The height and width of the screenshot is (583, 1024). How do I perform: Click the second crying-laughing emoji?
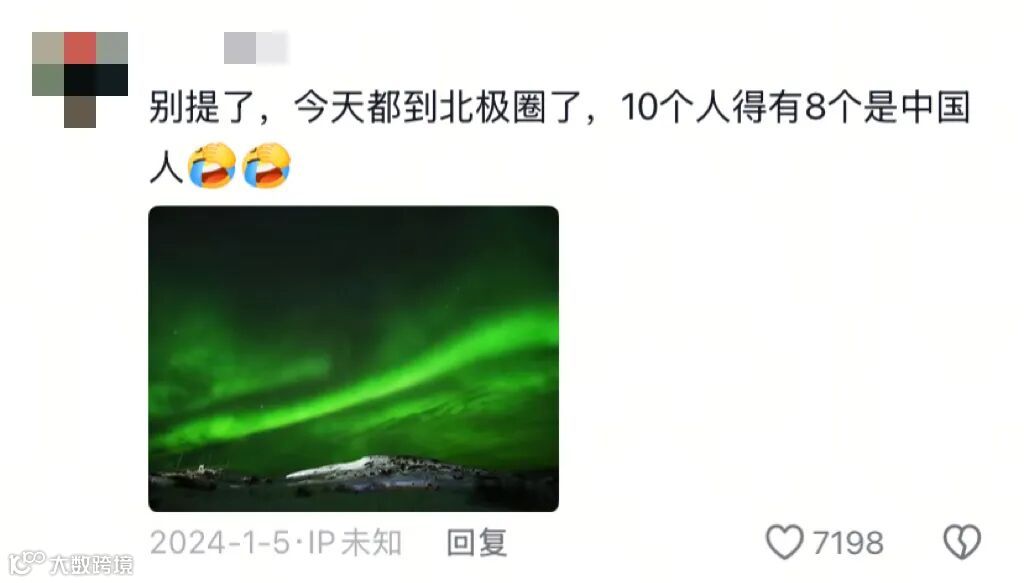point(266,166)
